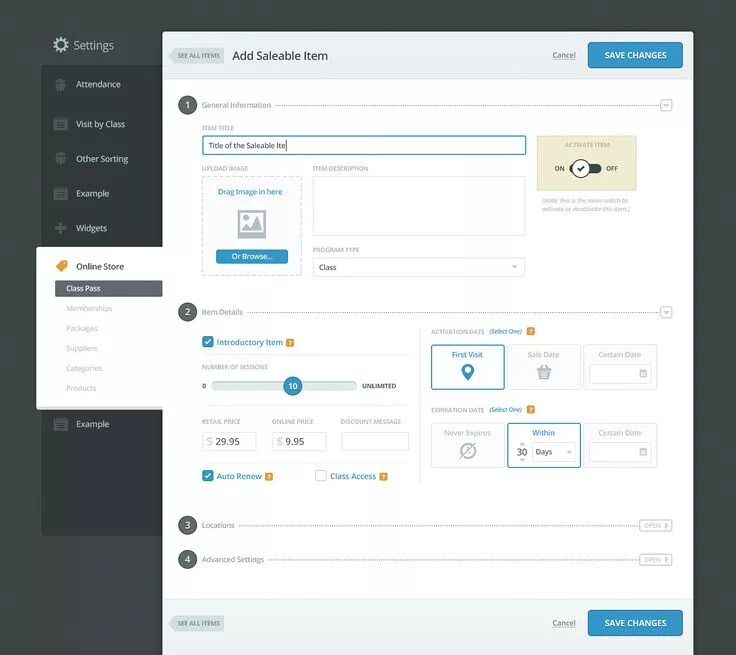Click the top Cancel link
This screenshot has width=736, height=655.
pyautogui.click(x=564, y=55)
